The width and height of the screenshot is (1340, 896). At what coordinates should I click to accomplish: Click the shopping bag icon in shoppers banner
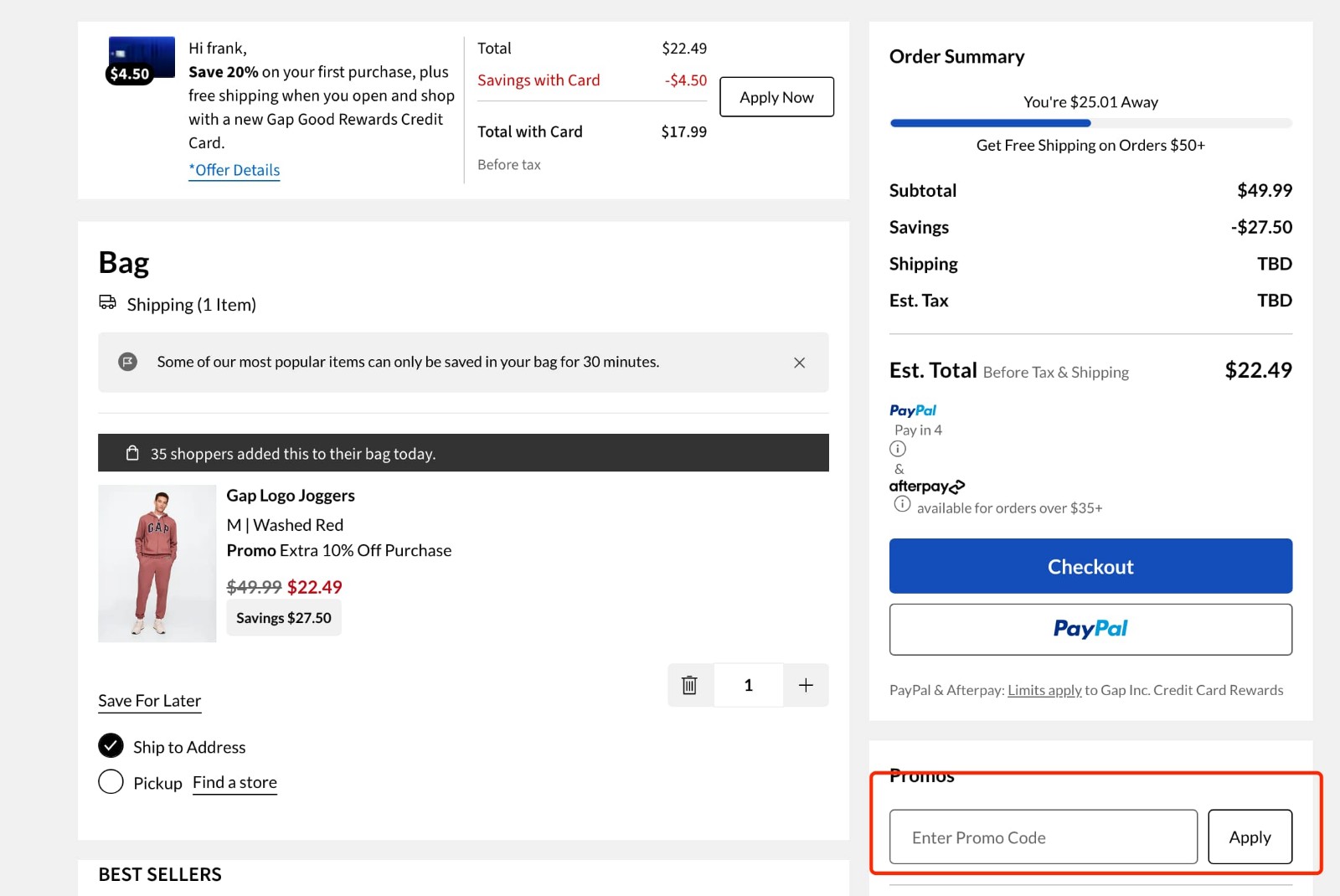coord(132,452)
